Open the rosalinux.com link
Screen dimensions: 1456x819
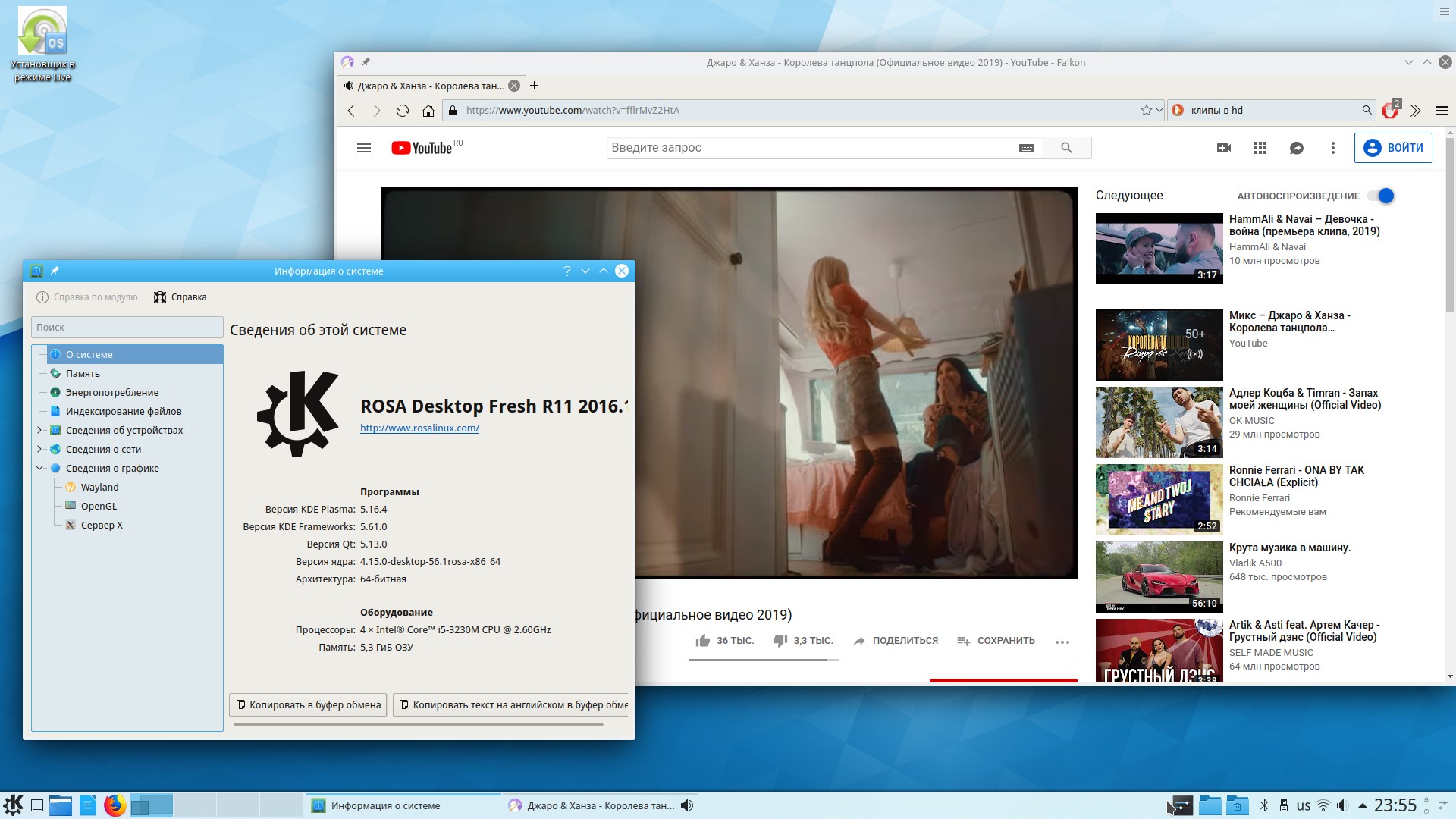[x=419, y=428]
